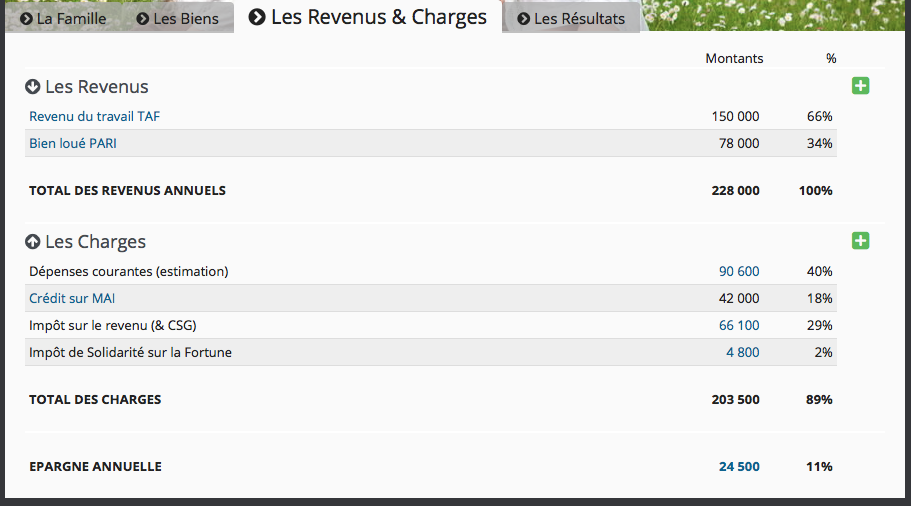Open the 66 100 impôt sur le revenu amount

click(x=739, y=325)
